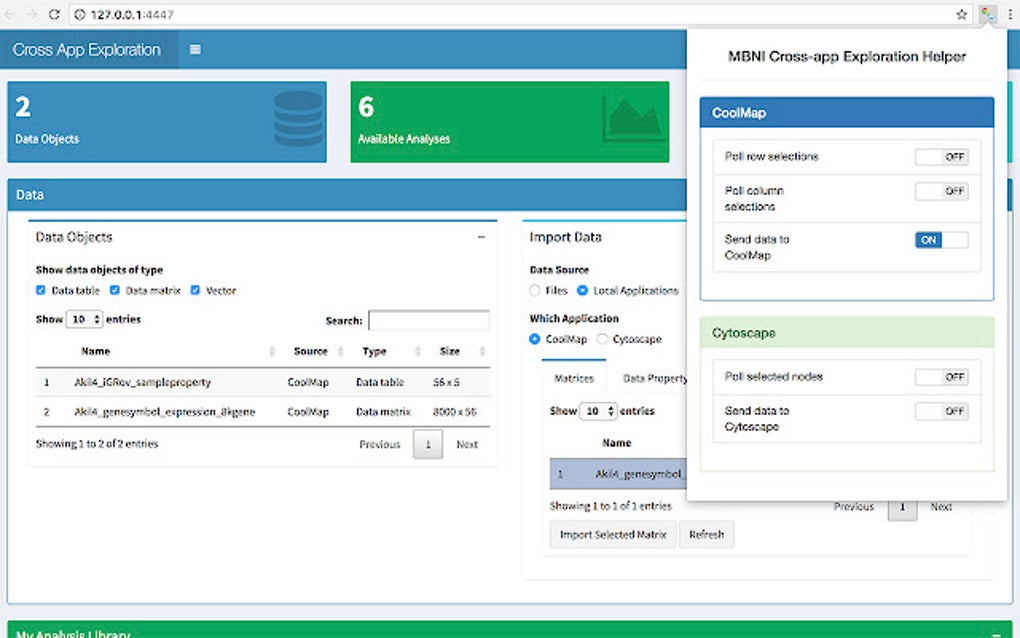Click the hamburger menu beside Cross App Exploration
The height and width of the screenshot is (638, 1020).
tap(195, 48)
